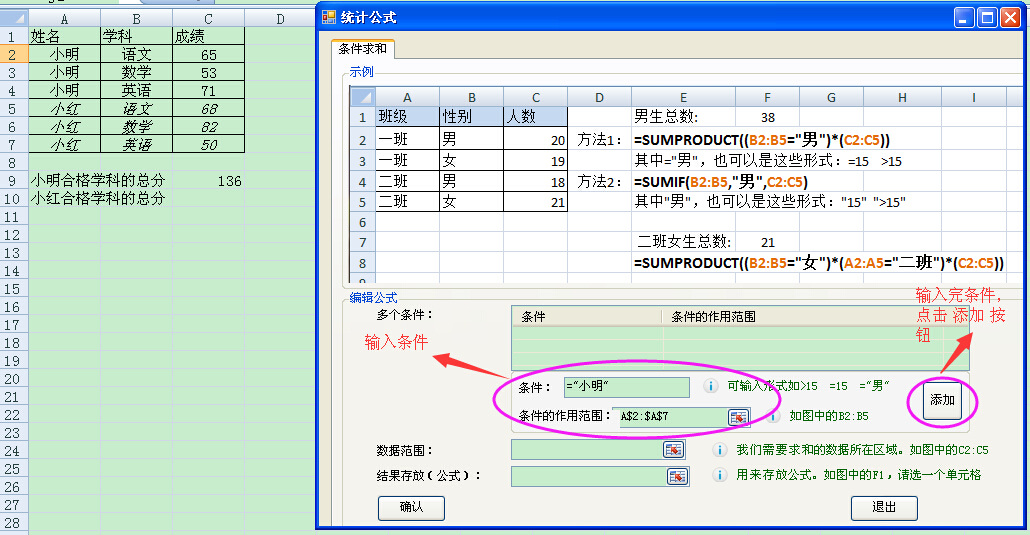
Task: Click range picker icon beside 数据范围 field
Action: (674, 450)
